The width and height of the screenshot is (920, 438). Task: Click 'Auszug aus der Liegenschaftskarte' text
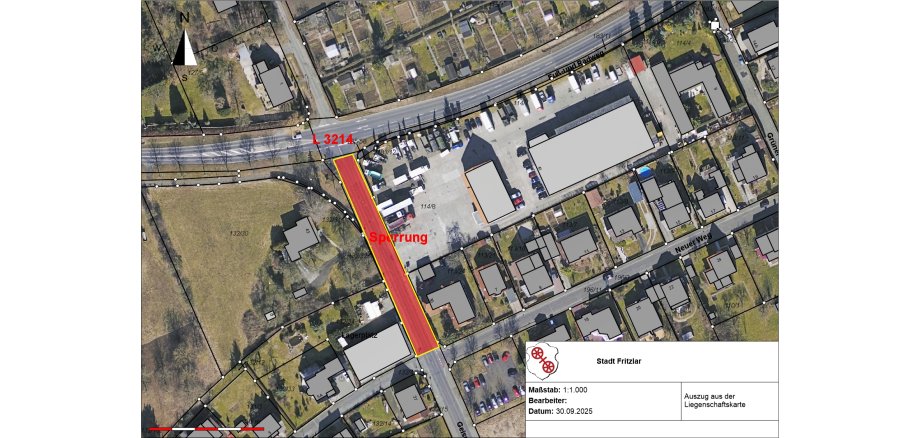(714, 401)
